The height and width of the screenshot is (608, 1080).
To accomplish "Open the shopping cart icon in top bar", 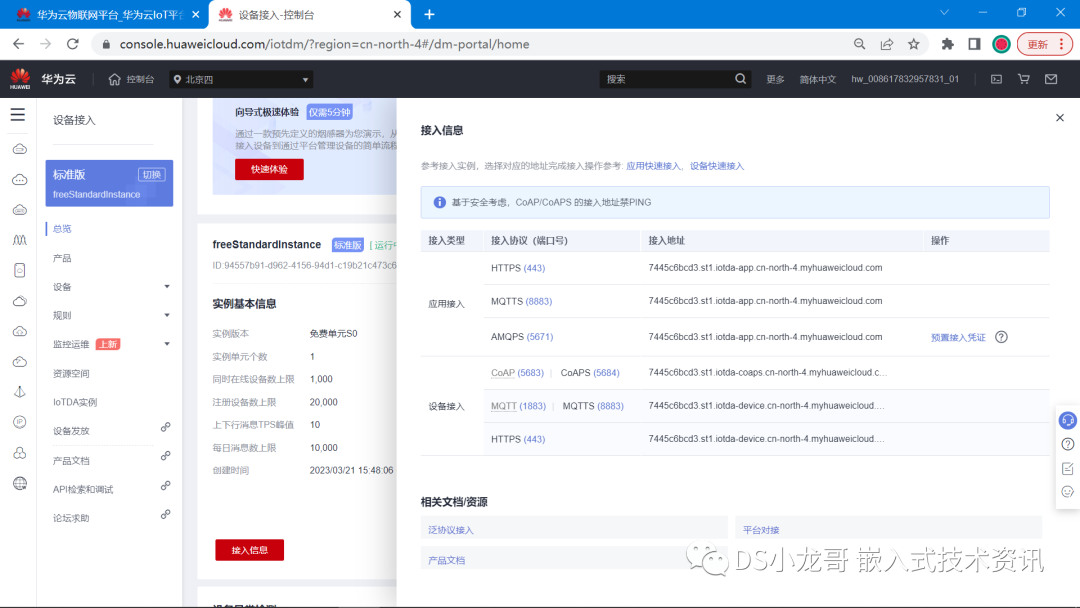I will pos(1023,78).
